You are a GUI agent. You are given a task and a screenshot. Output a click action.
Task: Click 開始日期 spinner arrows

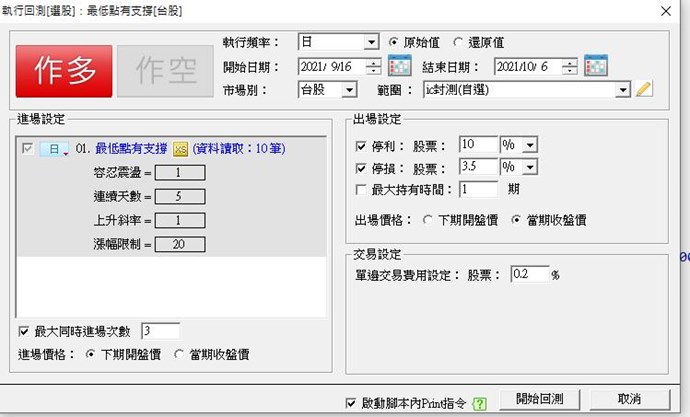[373, 66]
